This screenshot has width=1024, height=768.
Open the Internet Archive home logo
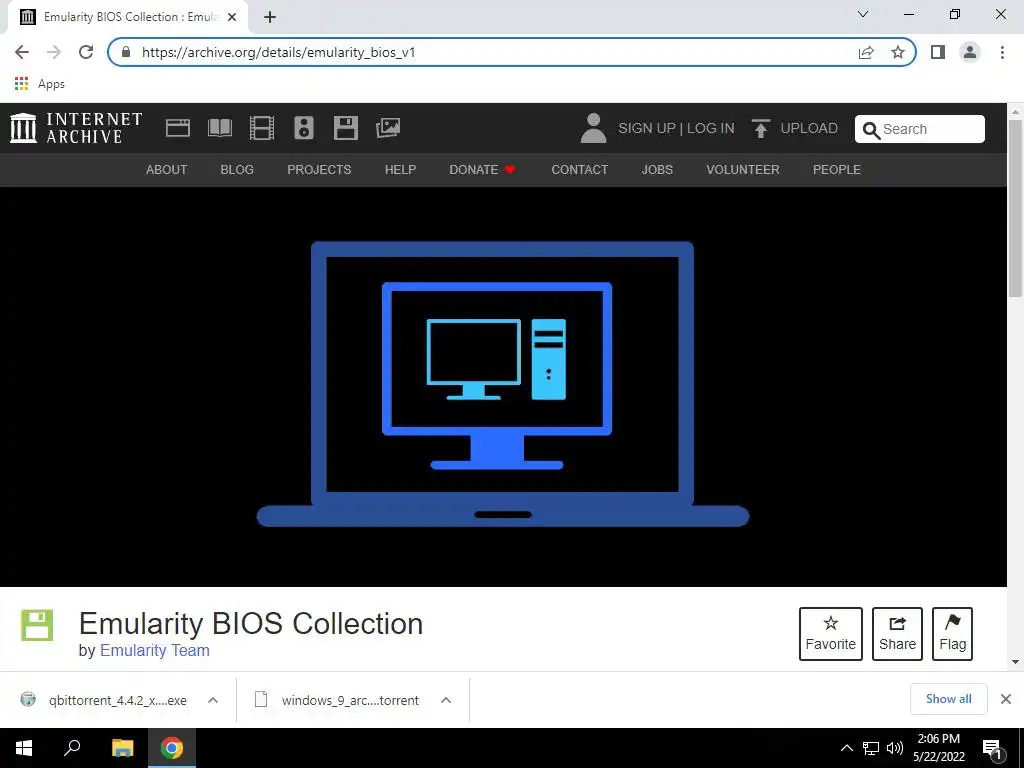point(76,128)
